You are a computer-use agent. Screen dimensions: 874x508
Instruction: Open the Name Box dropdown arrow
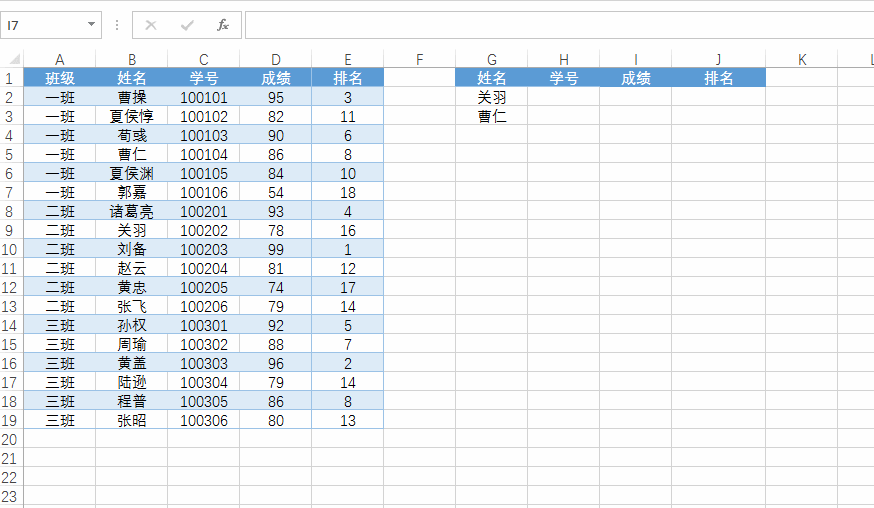(x=91, y=25)
